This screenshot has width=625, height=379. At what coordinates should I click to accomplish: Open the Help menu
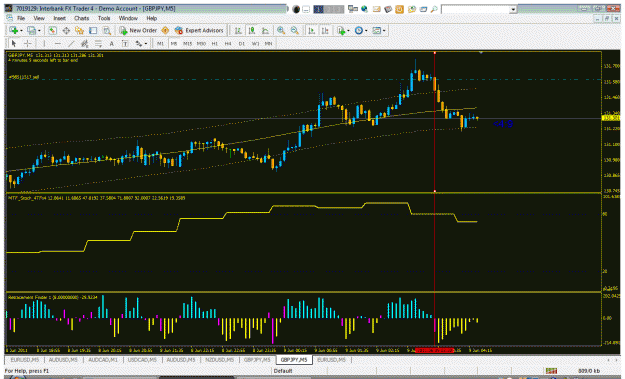point(151,18)
